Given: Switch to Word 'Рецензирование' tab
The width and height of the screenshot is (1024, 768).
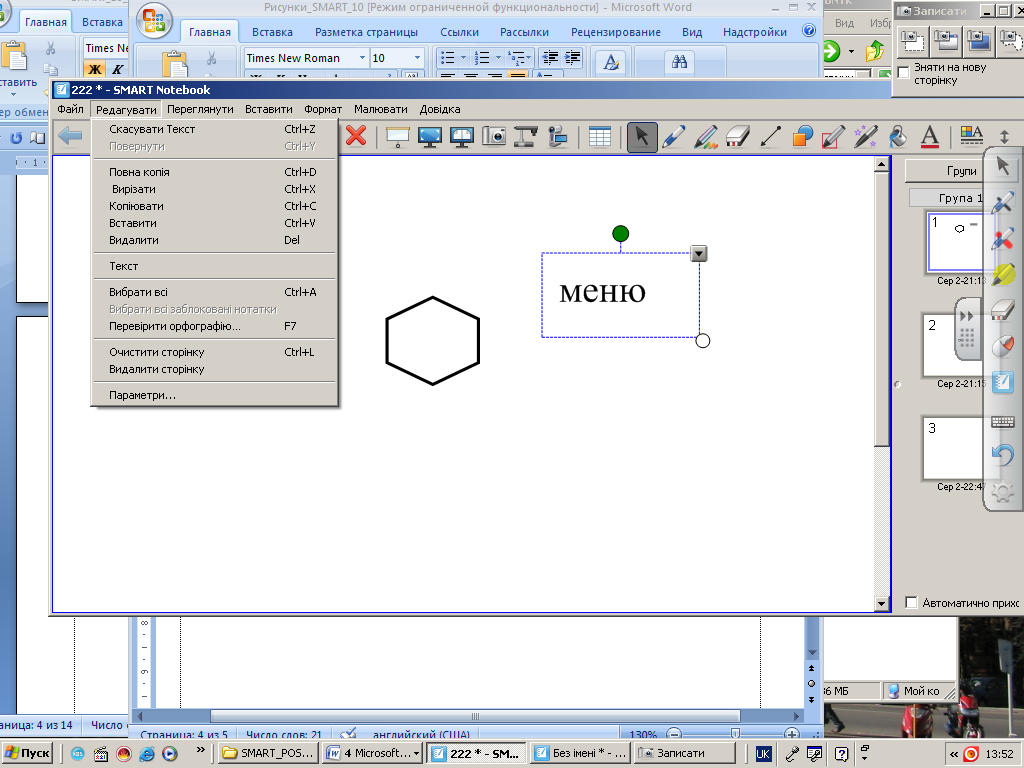Looking at the screenshot, I should click(616, 32).
